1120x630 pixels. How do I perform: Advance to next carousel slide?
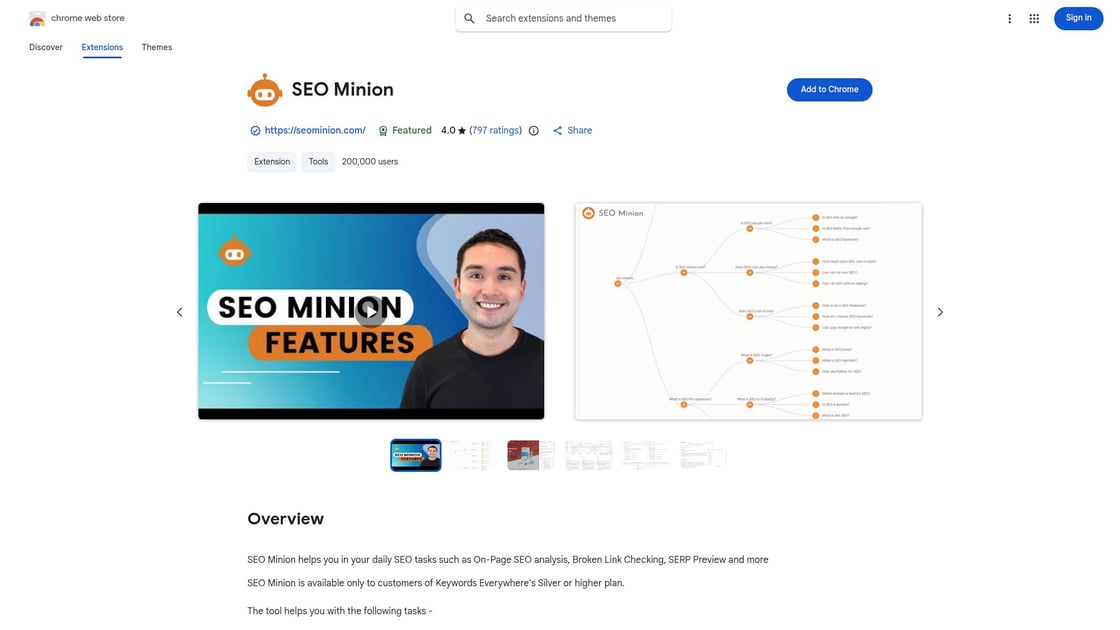pyautogui.click(x=940, y=312)
